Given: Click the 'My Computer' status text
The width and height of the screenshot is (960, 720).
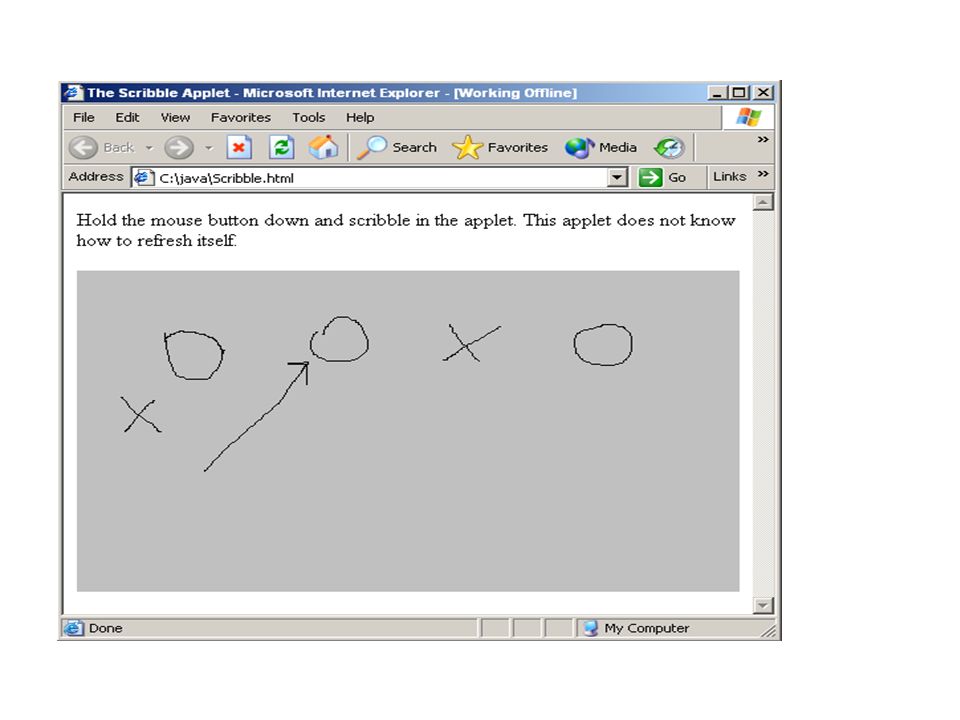Looking at the screenshot, I should [x=647, y=628].
